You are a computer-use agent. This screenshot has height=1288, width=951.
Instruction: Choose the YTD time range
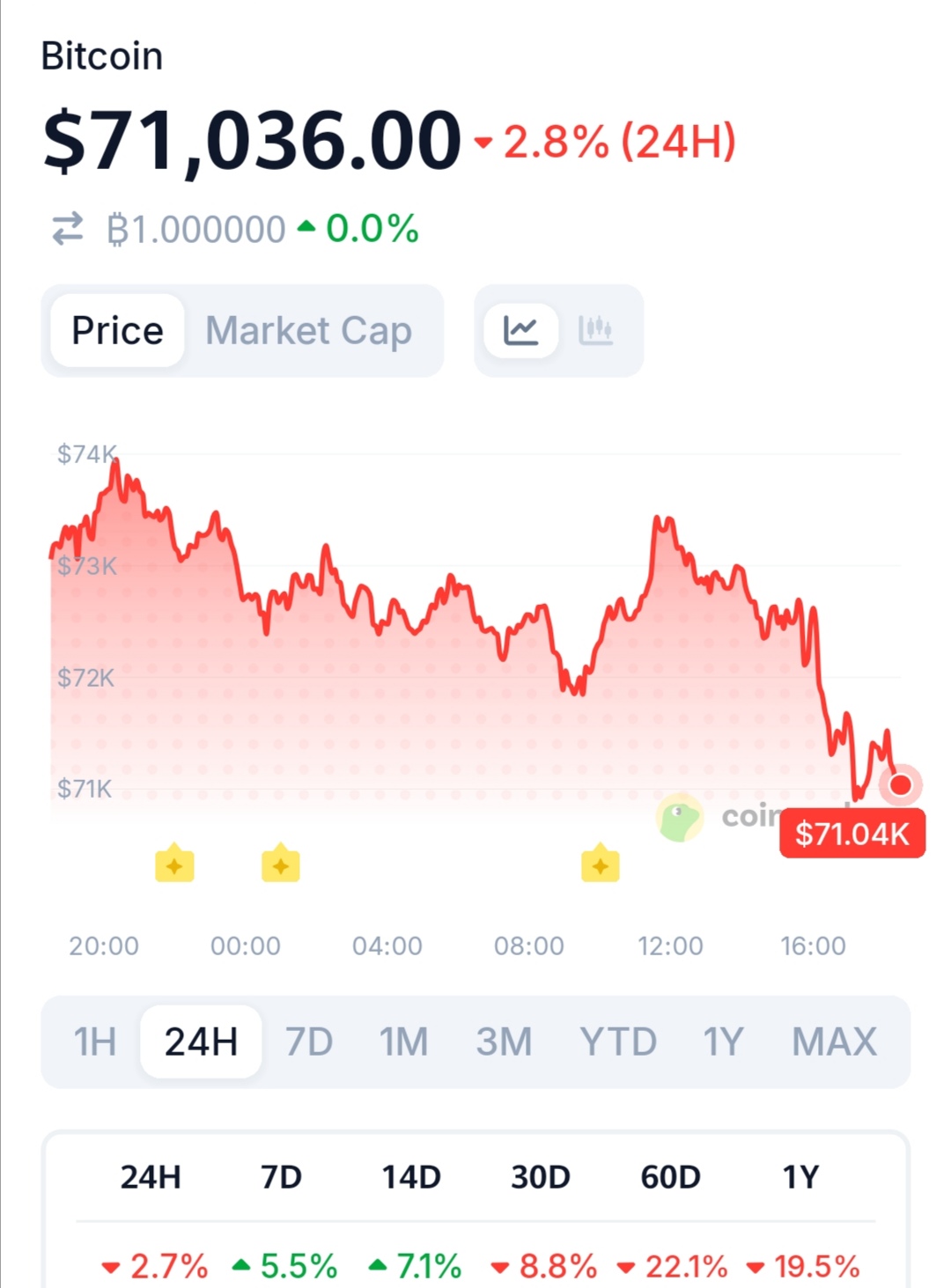pyautogui.click(x=617, y=1041)
